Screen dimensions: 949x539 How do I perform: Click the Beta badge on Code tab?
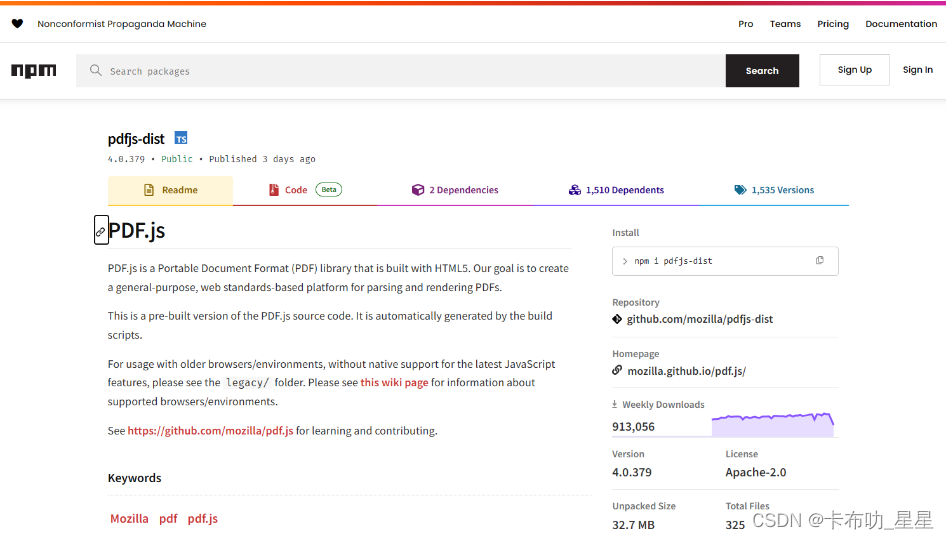coord(329,190)
